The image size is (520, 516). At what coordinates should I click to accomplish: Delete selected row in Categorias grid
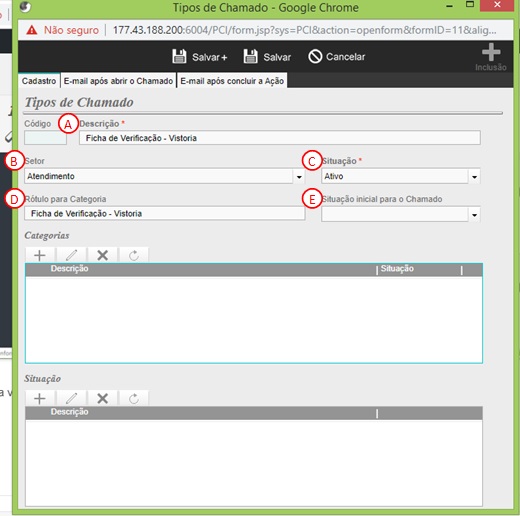point(103,255)
